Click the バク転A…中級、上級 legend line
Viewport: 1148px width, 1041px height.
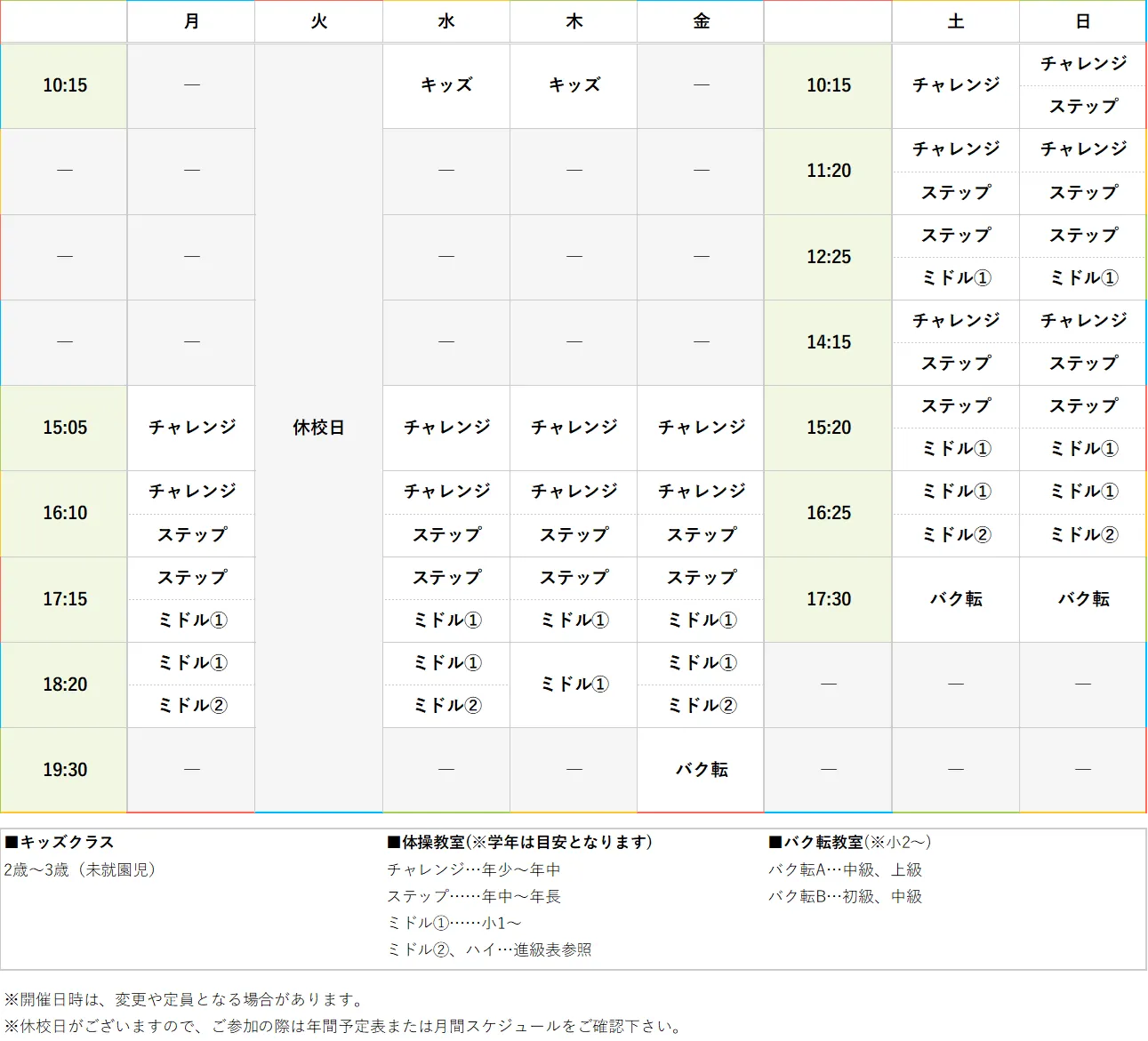845,870
